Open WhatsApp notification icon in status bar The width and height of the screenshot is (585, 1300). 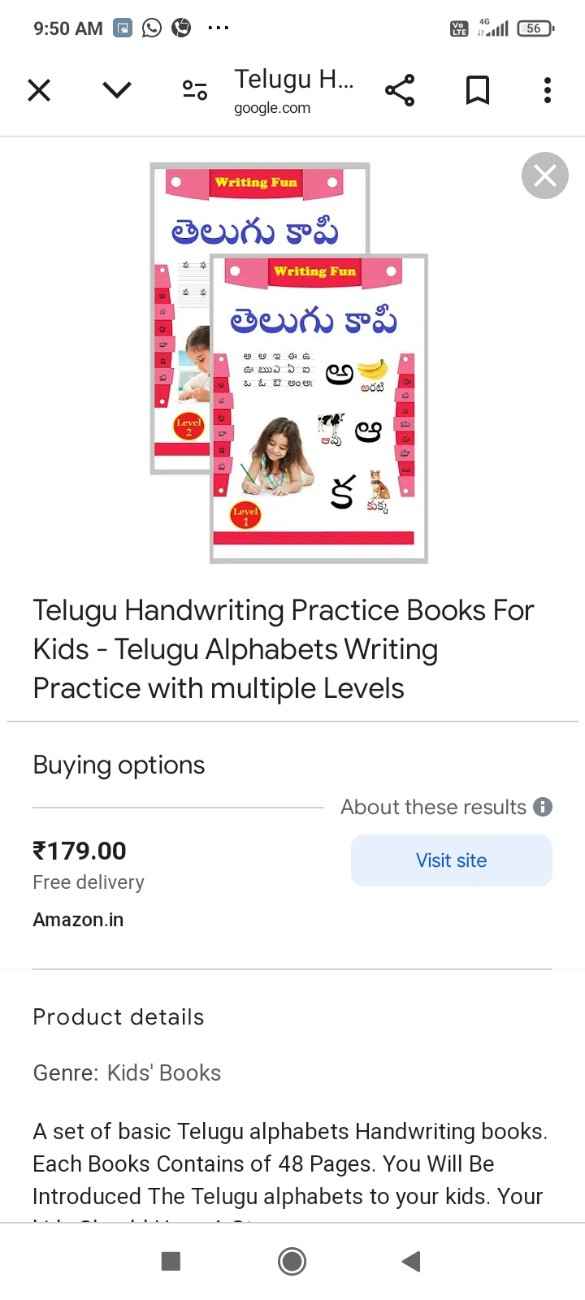(x=151, y=28)
